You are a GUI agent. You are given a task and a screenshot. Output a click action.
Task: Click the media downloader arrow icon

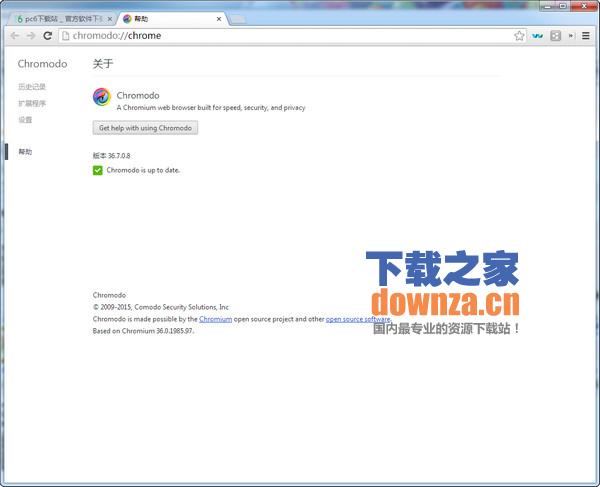click(571, 36)
